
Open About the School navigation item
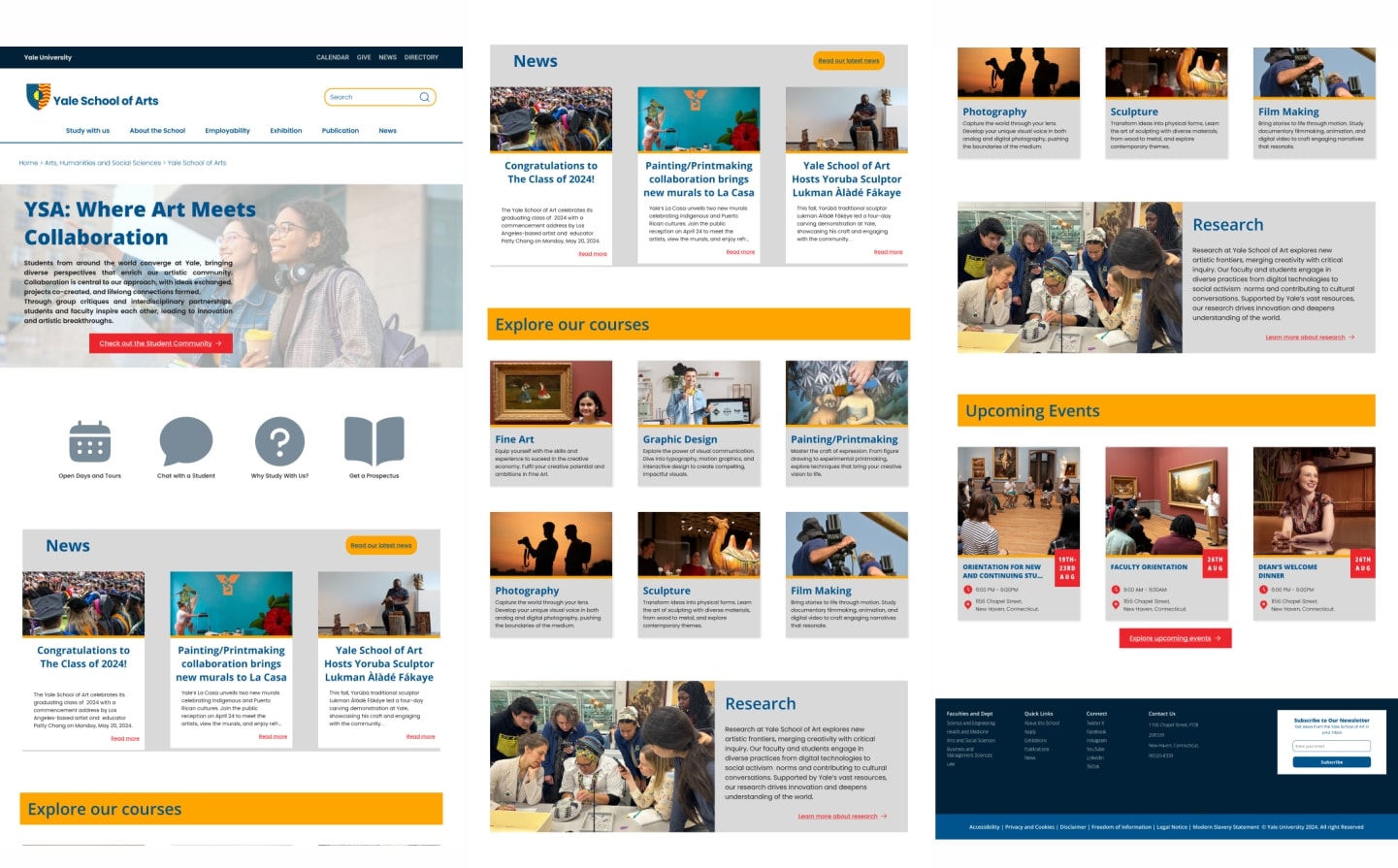coord(157,131)
